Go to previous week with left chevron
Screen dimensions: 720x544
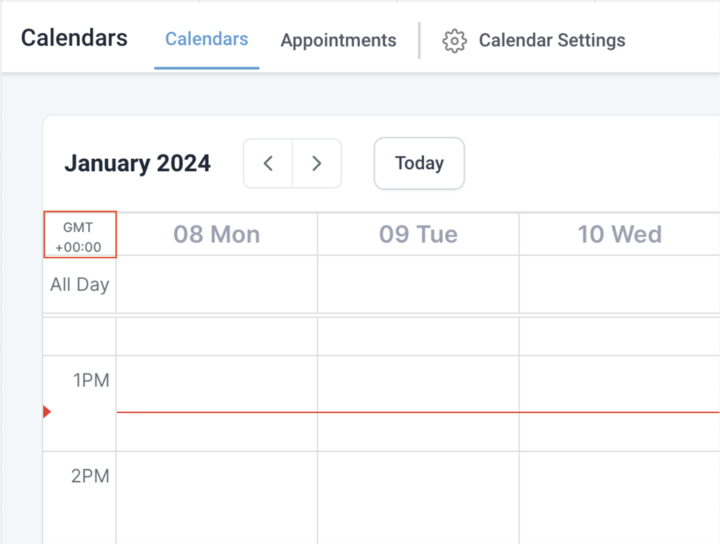point(268,163)
